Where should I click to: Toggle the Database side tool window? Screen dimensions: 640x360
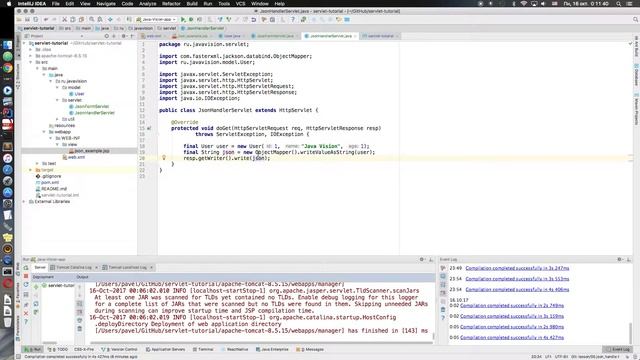[636, 76]
